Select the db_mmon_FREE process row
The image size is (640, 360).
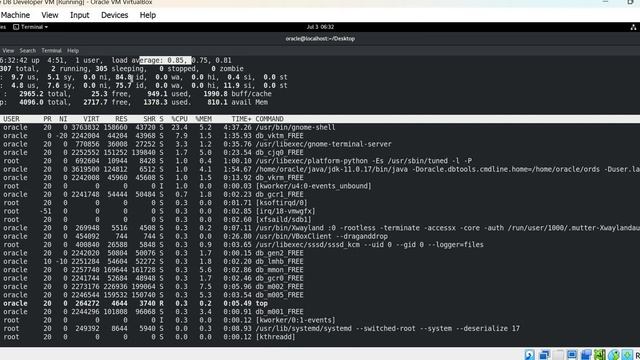[x=320, y=270]
